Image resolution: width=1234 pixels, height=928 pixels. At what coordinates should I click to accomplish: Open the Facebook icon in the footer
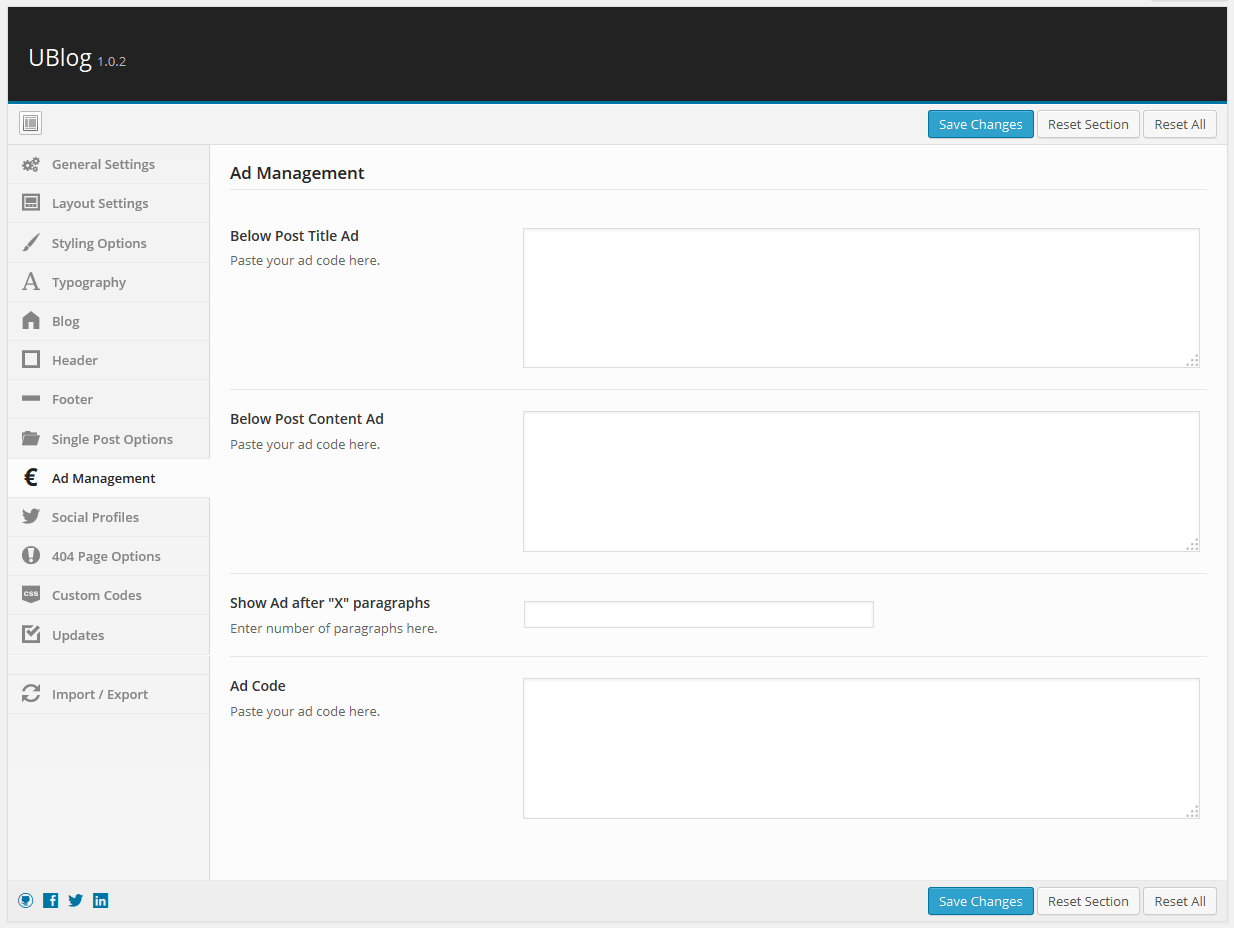51,901
